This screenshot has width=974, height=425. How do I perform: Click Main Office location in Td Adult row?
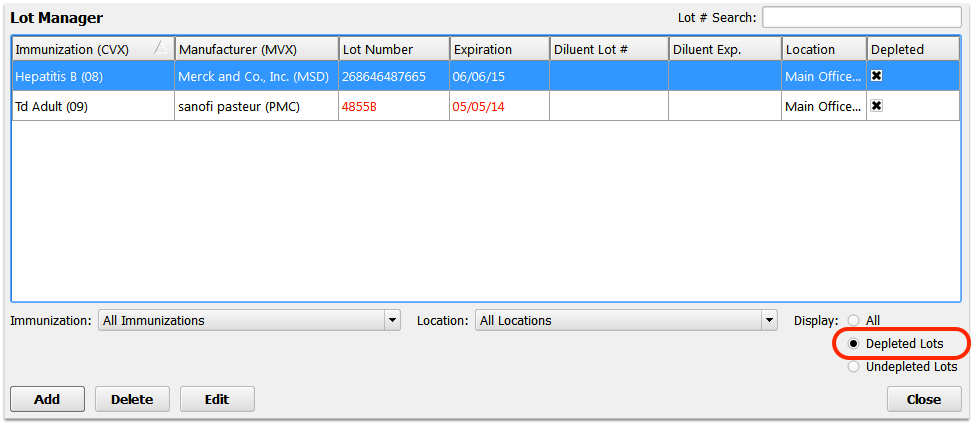coord(824,106)
